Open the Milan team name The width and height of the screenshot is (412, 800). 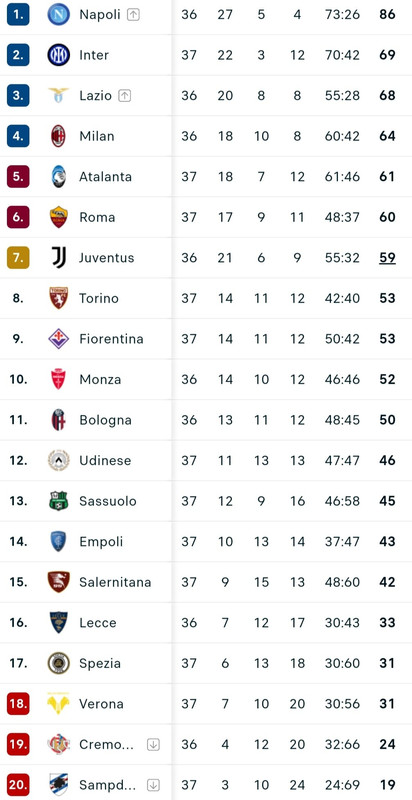pos(97,136)
